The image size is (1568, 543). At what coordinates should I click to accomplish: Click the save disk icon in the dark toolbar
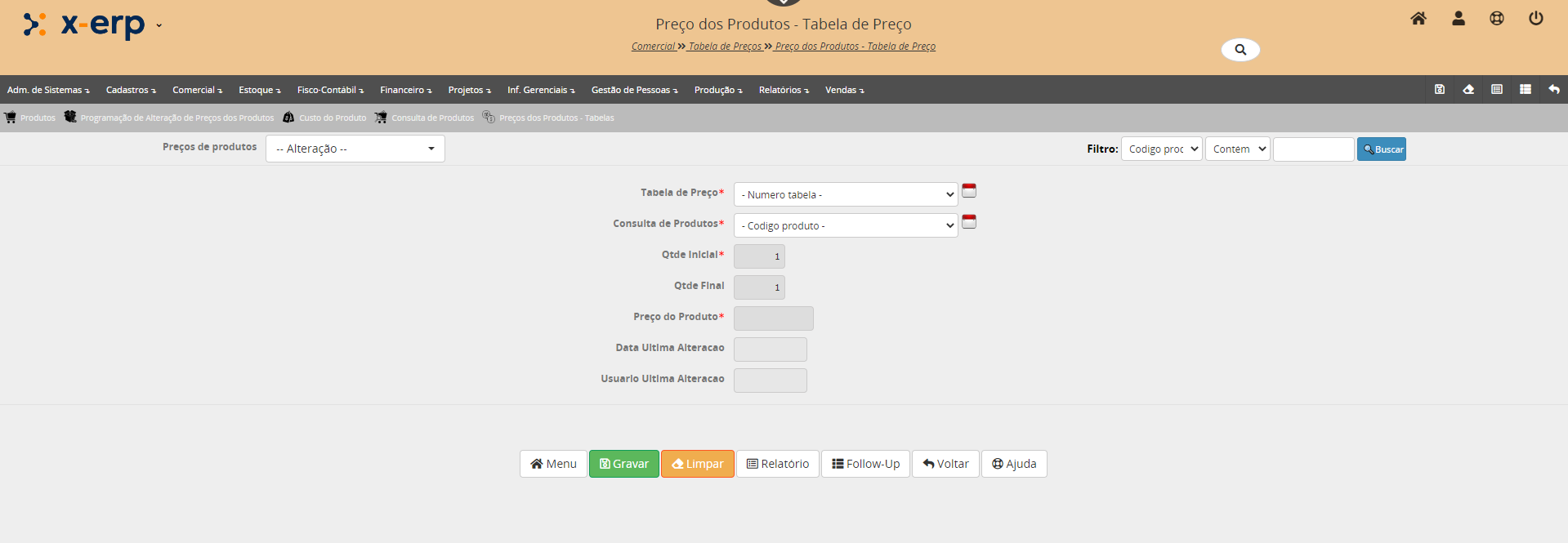pyautogui.click(x=1440, y=90)
